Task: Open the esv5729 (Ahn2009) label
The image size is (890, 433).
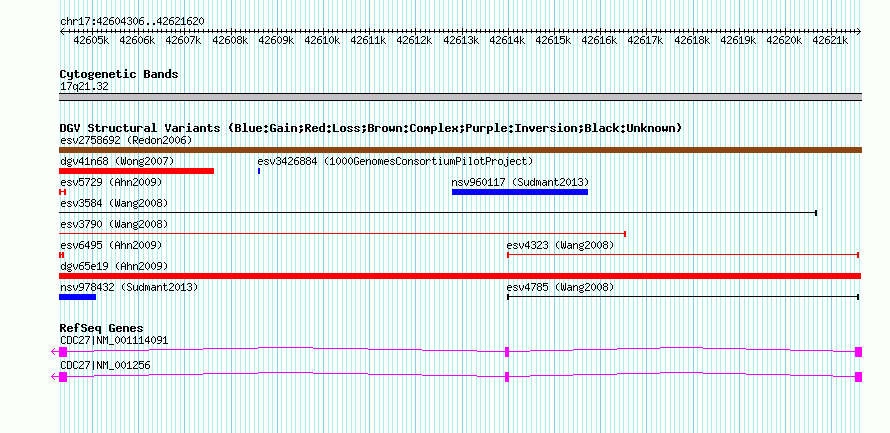Action: [x=111, y=182]
